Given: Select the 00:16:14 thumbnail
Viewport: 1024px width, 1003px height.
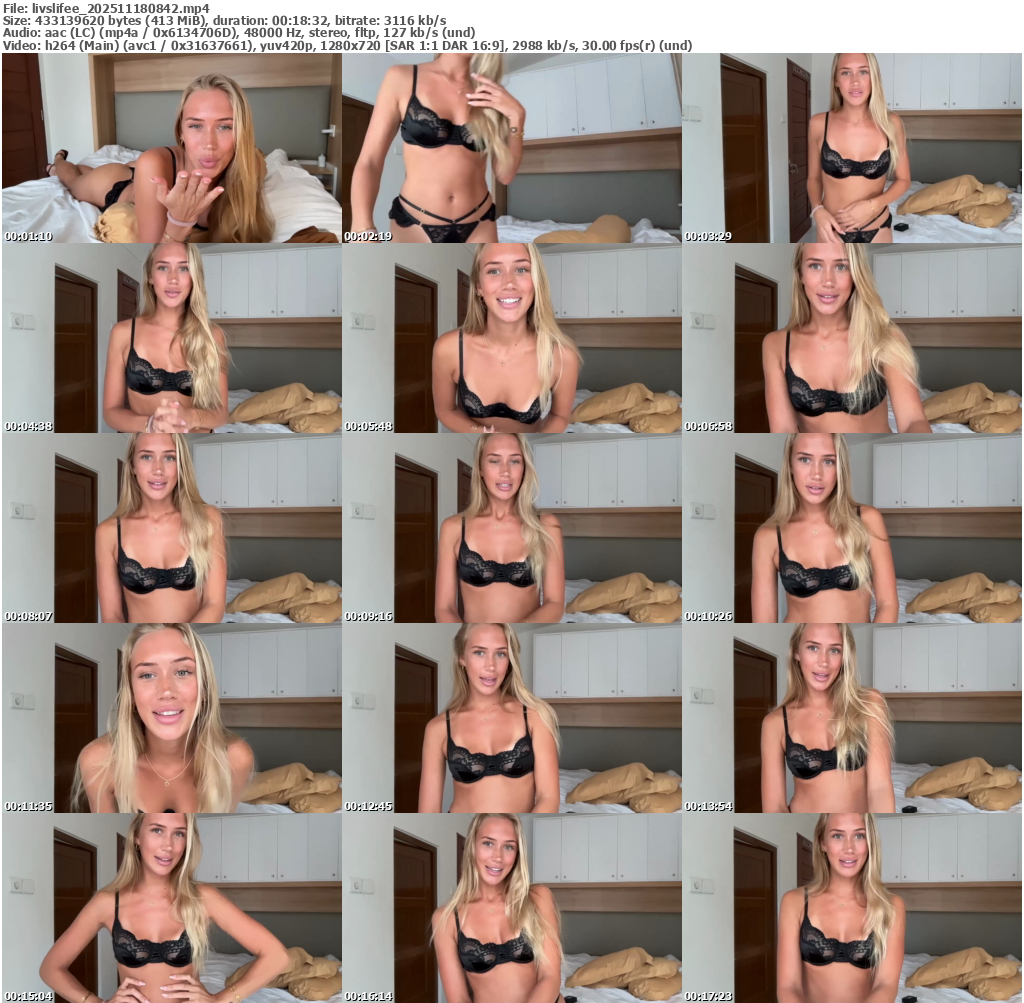Looking at the screenshot, I should [511, 908].
